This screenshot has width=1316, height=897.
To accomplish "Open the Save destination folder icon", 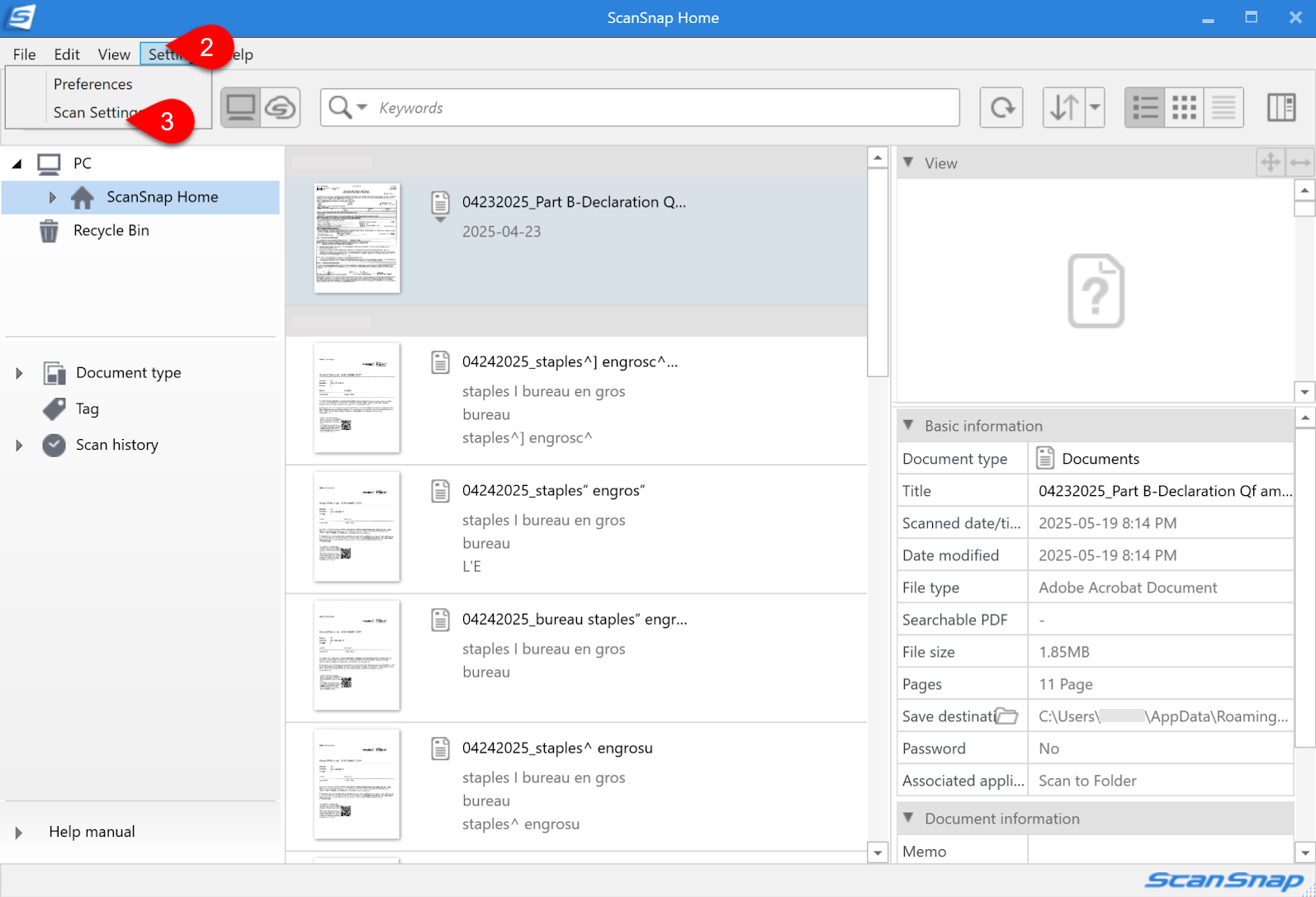I will click(1006, 716).
